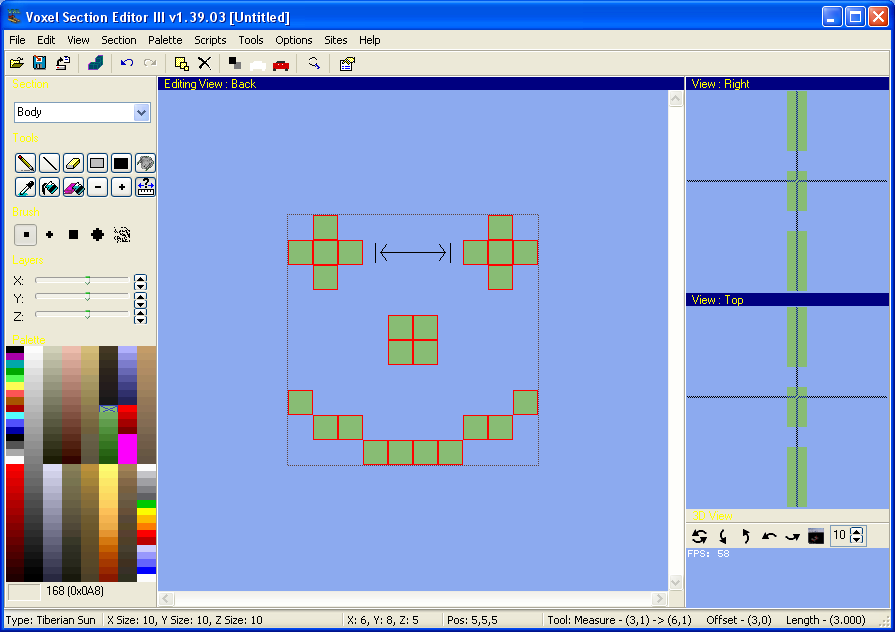Click the greyed Redo arrow icon
The image size is (895, 632).
(150, 63)
